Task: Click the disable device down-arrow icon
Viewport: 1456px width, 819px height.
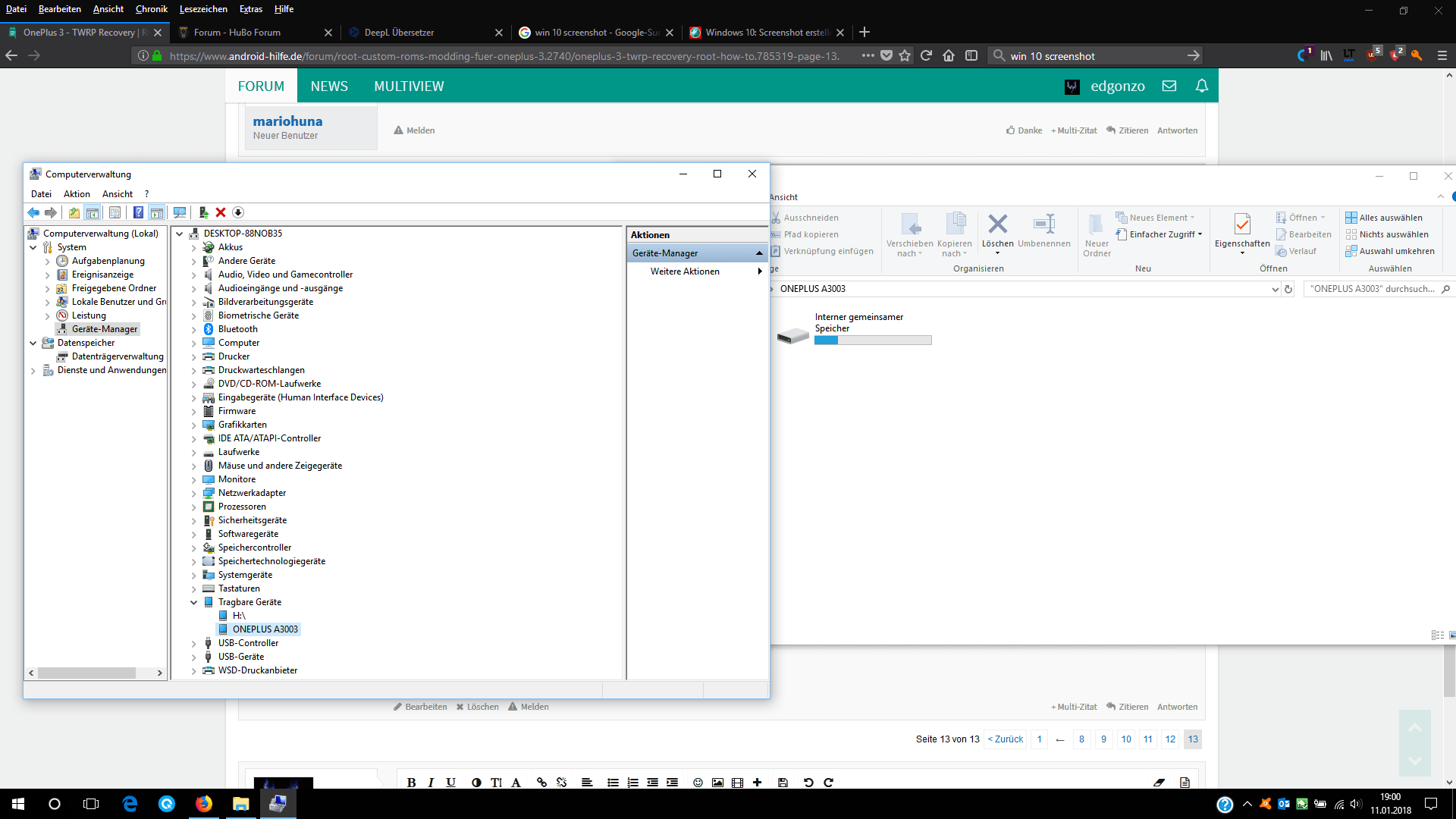Action: [238, 213]
